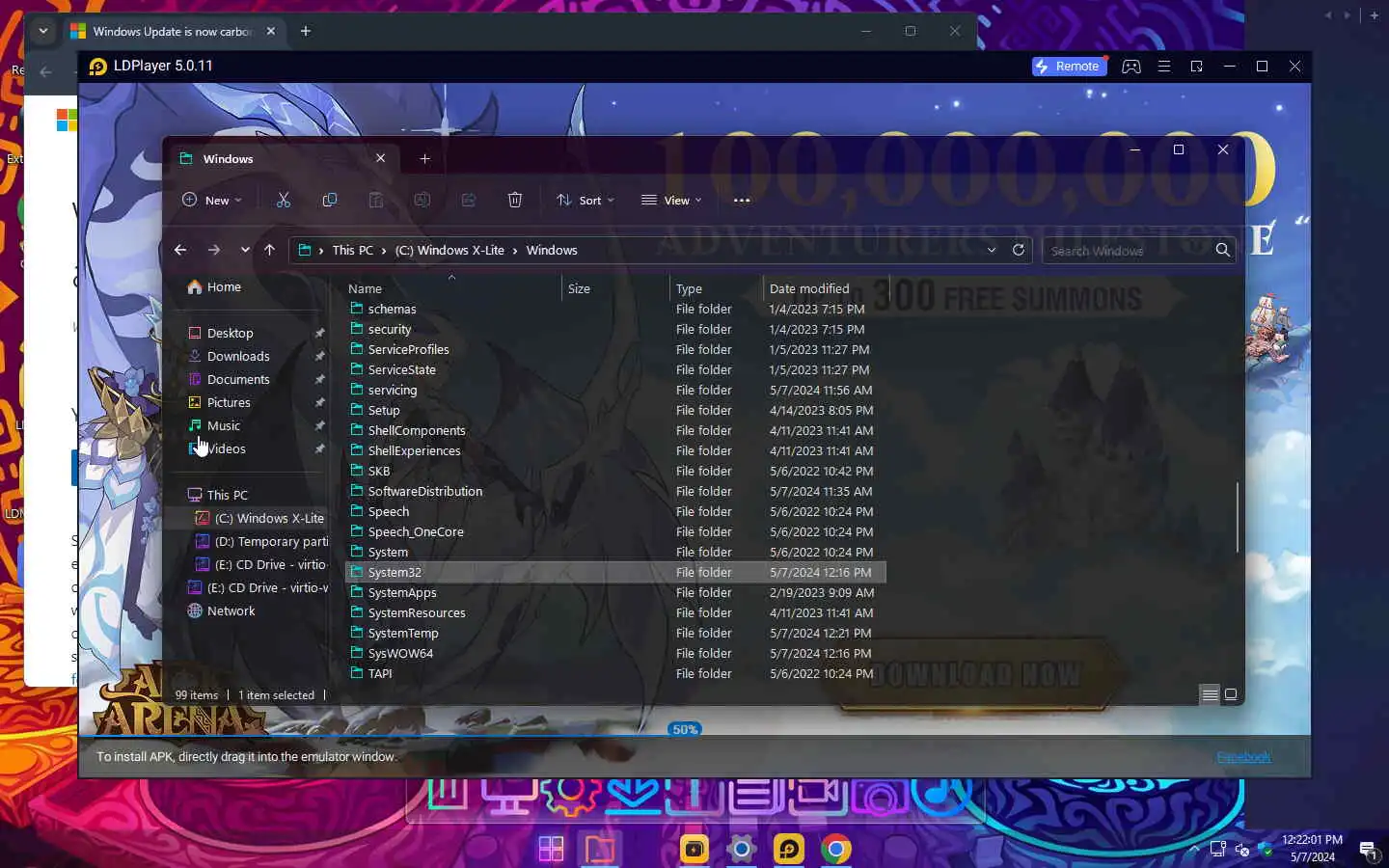The image size is (1389, 868).
Task: Click the network icon in the system tray
Action: point(1218,850)
